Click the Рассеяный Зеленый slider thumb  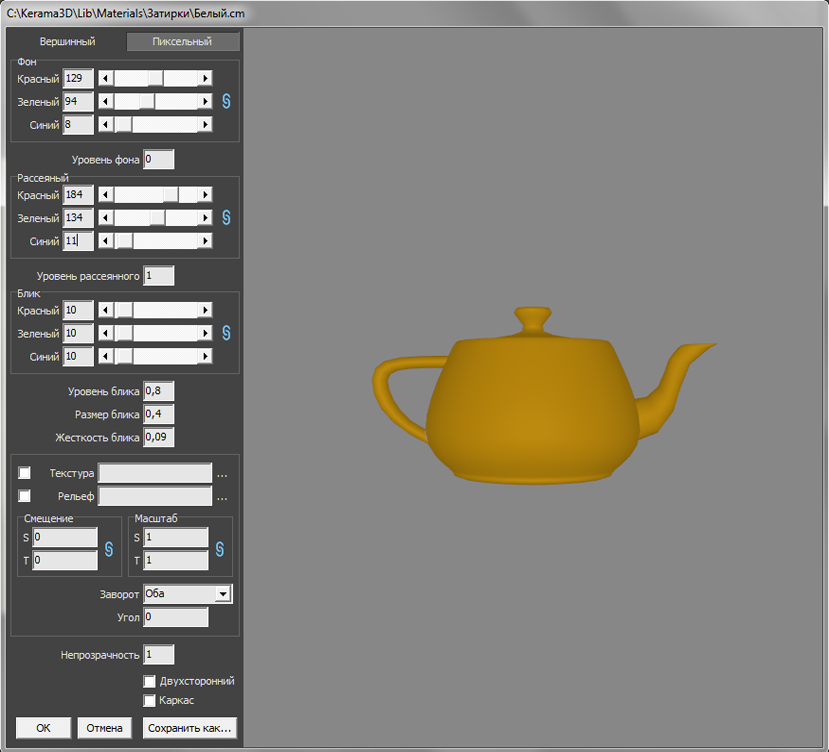click(x=158, y=217)
